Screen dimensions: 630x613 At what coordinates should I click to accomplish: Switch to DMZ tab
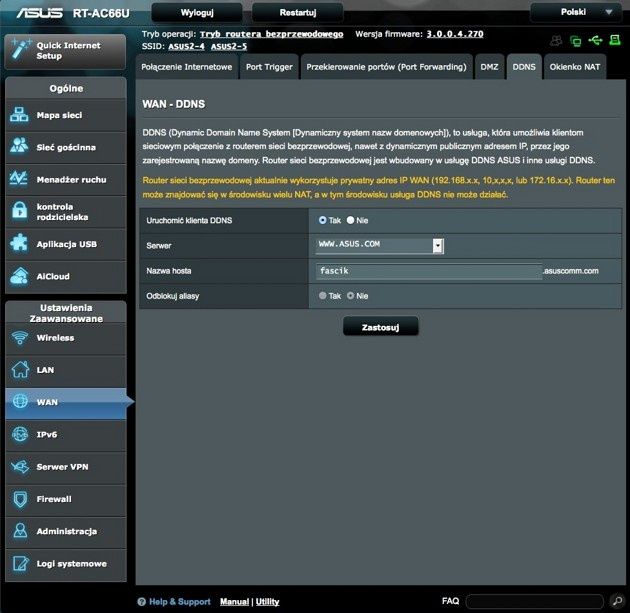pyautogui.click(x=489, y=67)
